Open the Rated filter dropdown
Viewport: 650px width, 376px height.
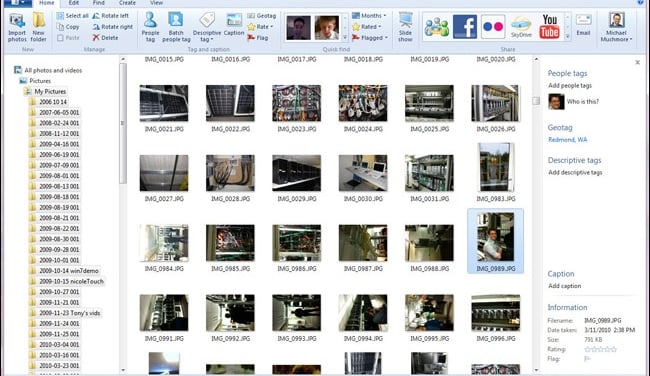click(x=367, y=27)
